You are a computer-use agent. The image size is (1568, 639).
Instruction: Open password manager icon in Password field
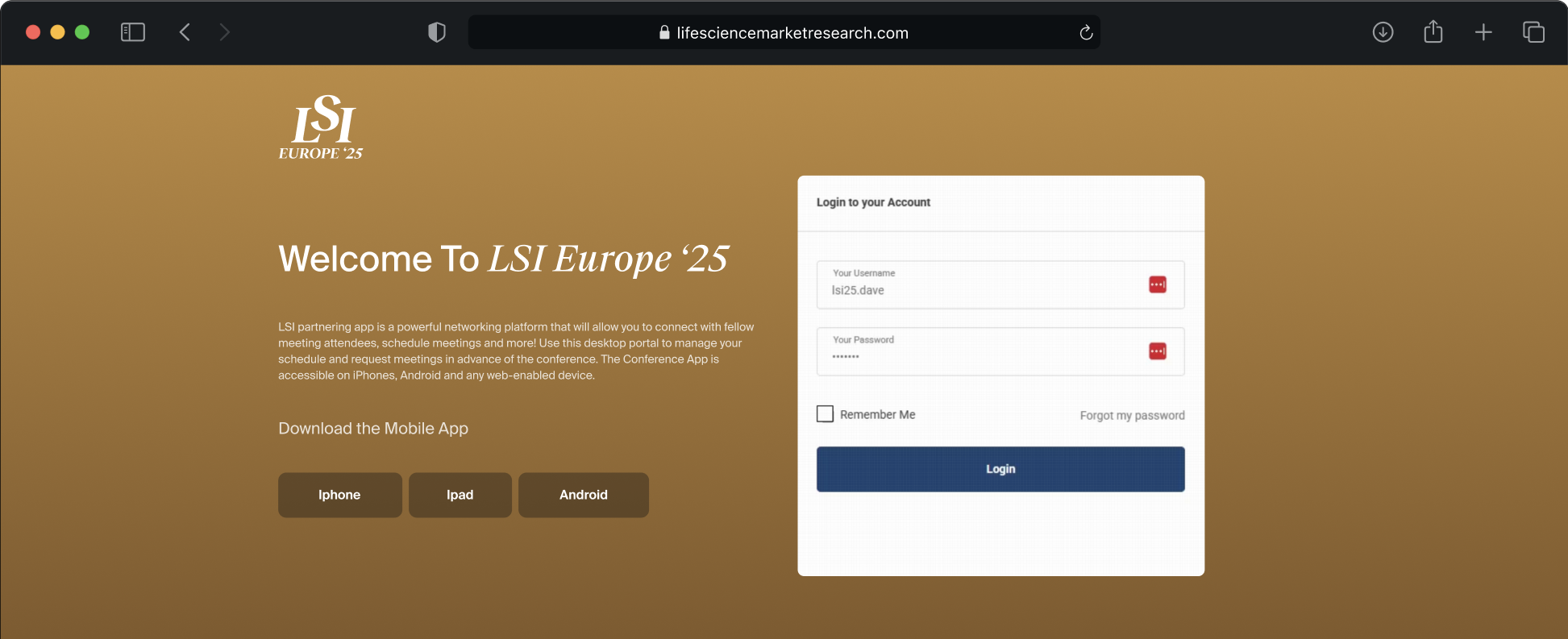[x=1158, y=351]
